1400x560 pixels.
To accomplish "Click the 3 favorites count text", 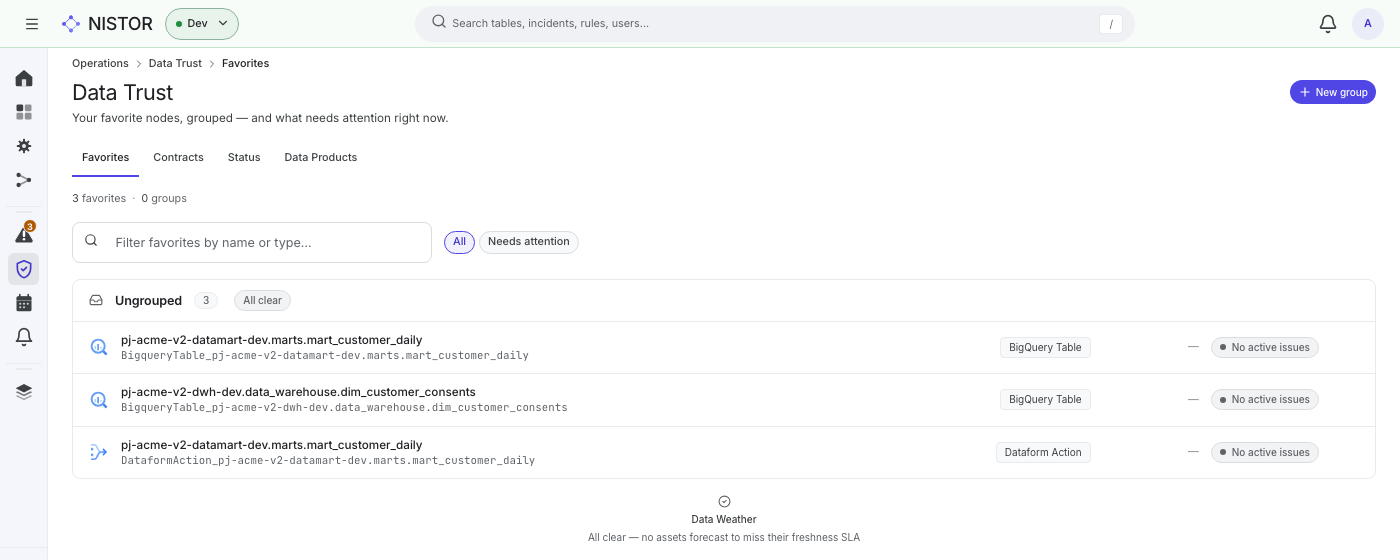I will coord(99,198).
